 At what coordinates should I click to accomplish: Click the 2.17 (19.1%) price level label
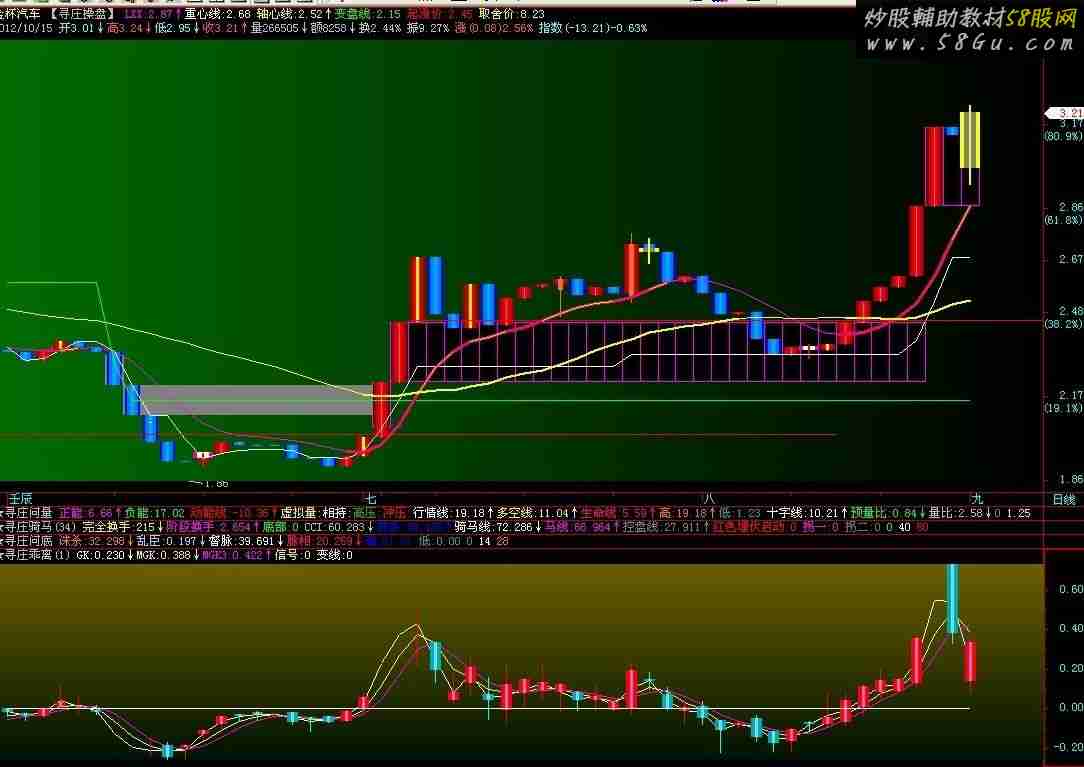(1064, 402)
